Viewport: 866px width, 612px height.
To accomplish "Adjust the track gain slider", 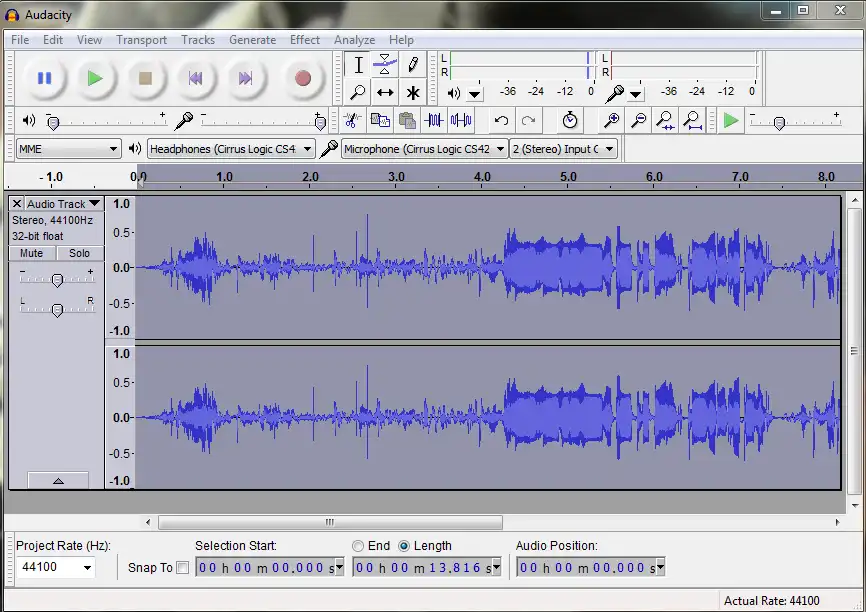I will [57, 280].
